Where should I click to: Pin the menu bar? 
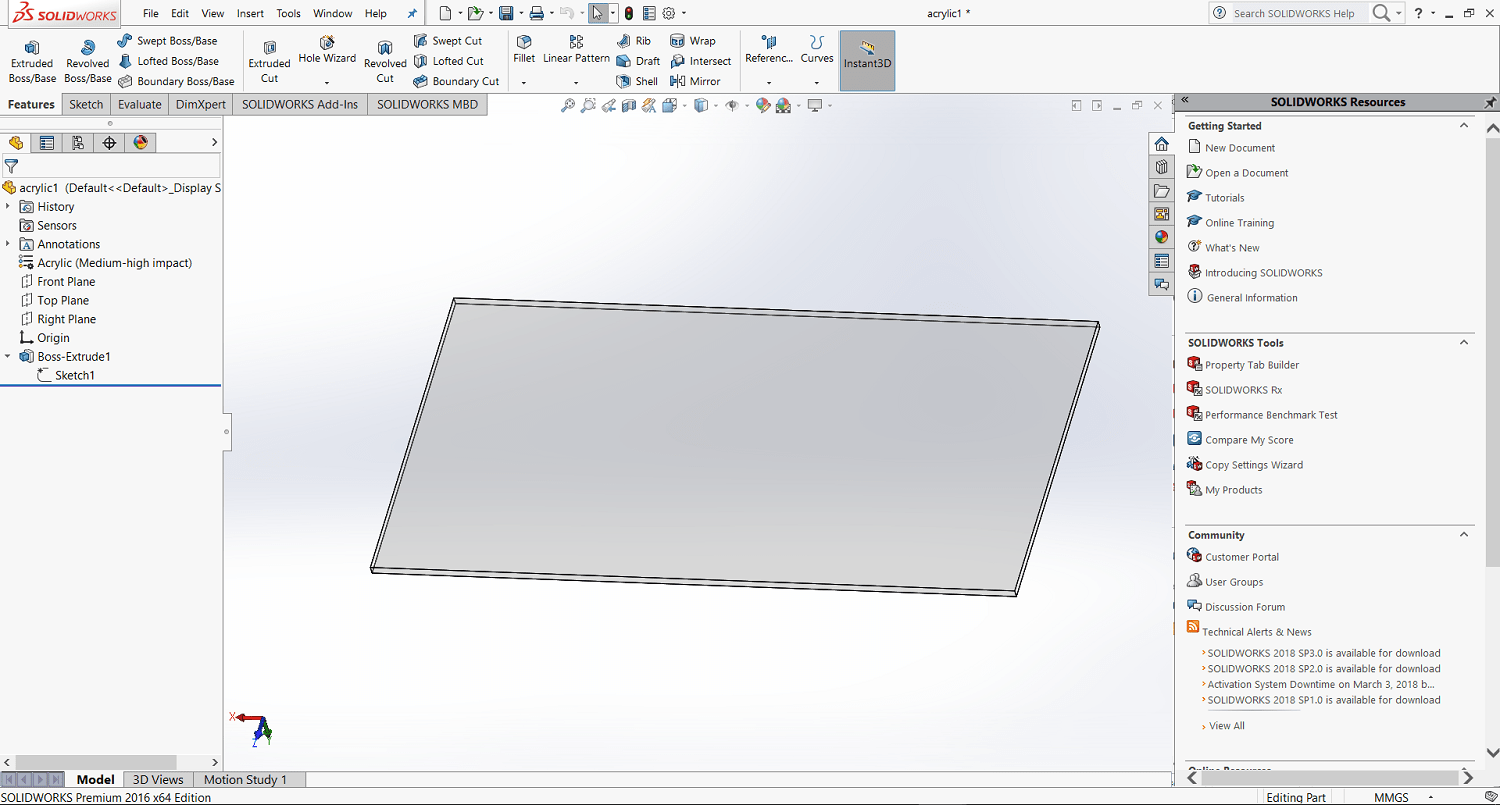pyautogui.click(x=412, y=14)
